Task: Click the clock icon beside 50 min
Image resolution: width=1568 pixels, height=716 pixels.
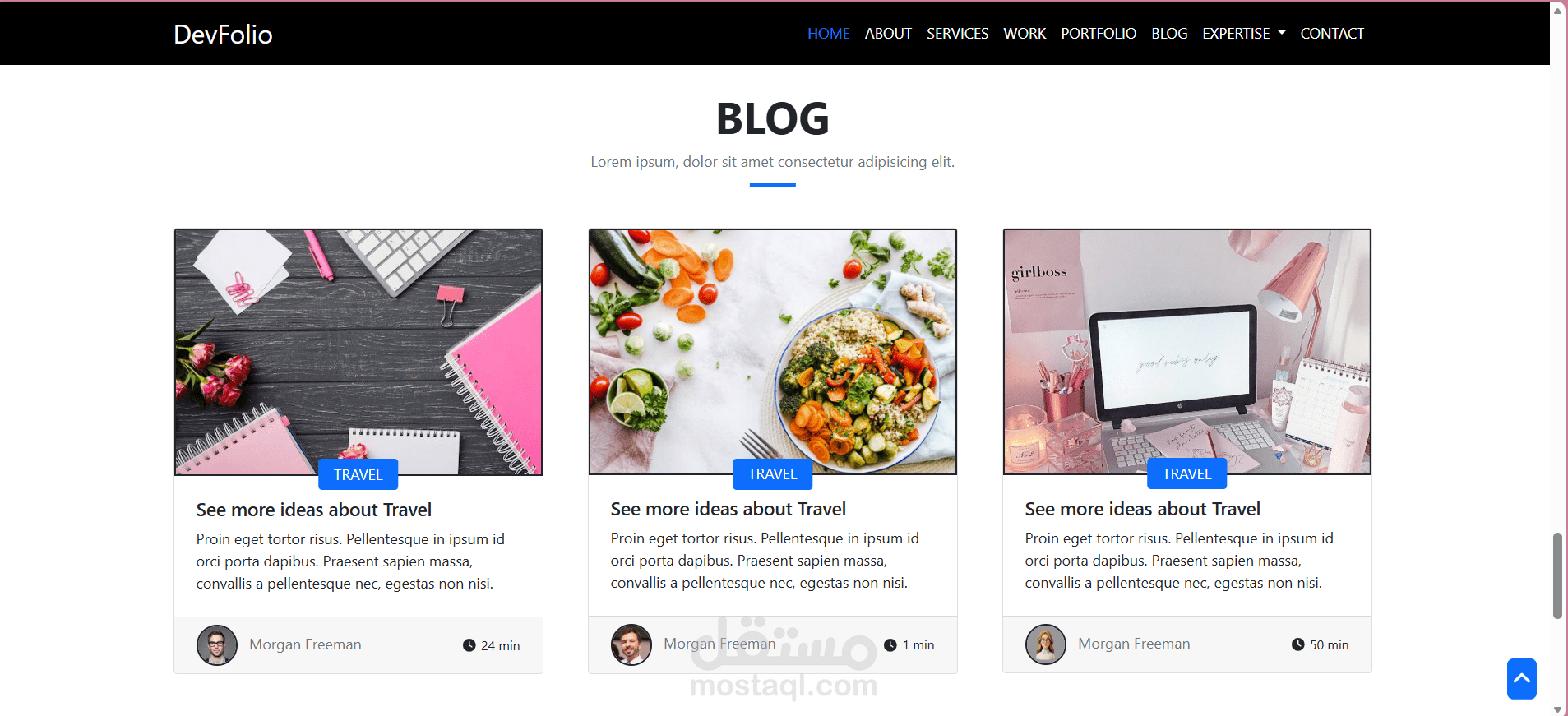Action: [x=1297, y=644]
